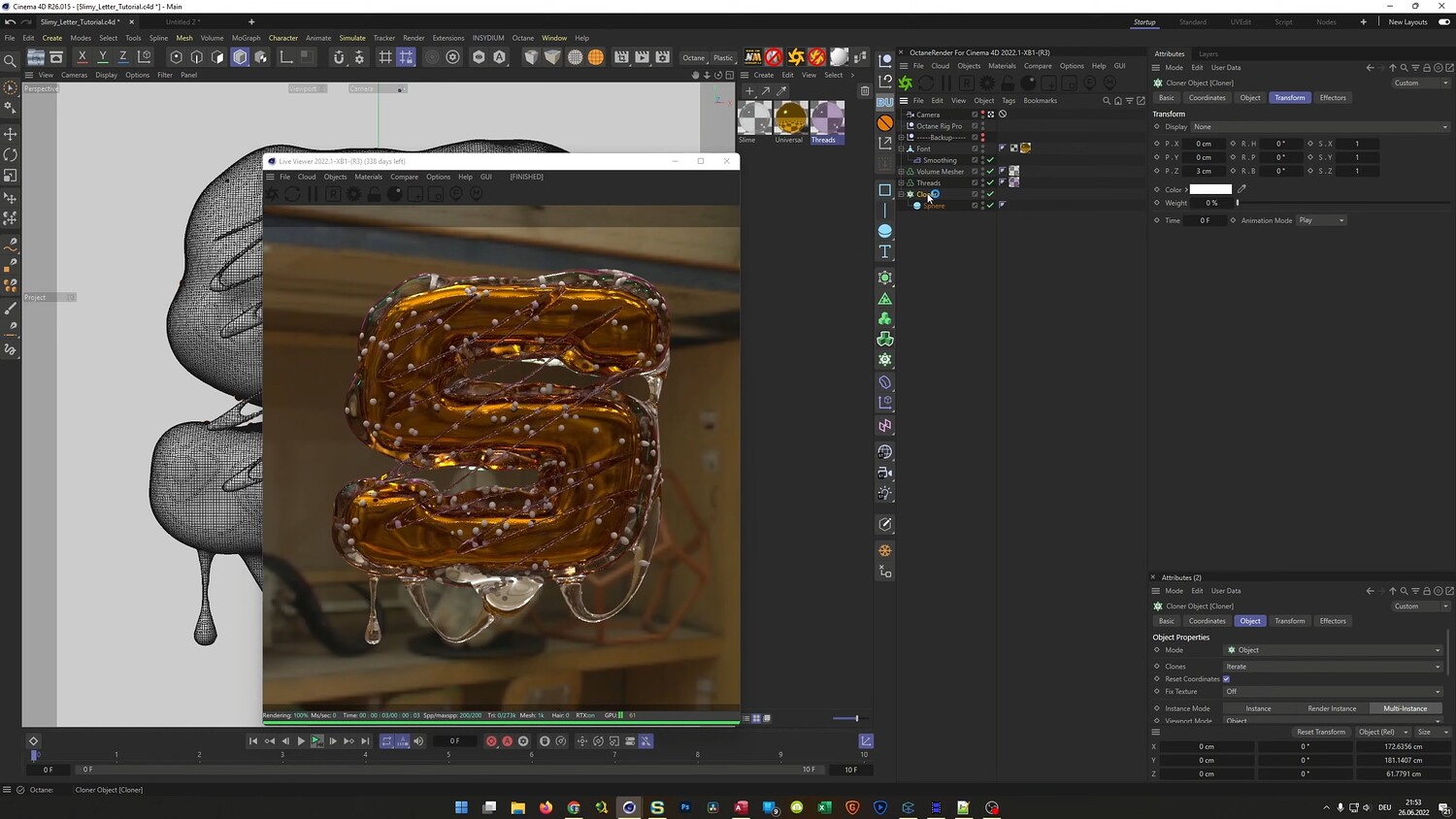Click the Reset Transform button
Screen dimensions: 1456x819
(x=1321, y=732)
